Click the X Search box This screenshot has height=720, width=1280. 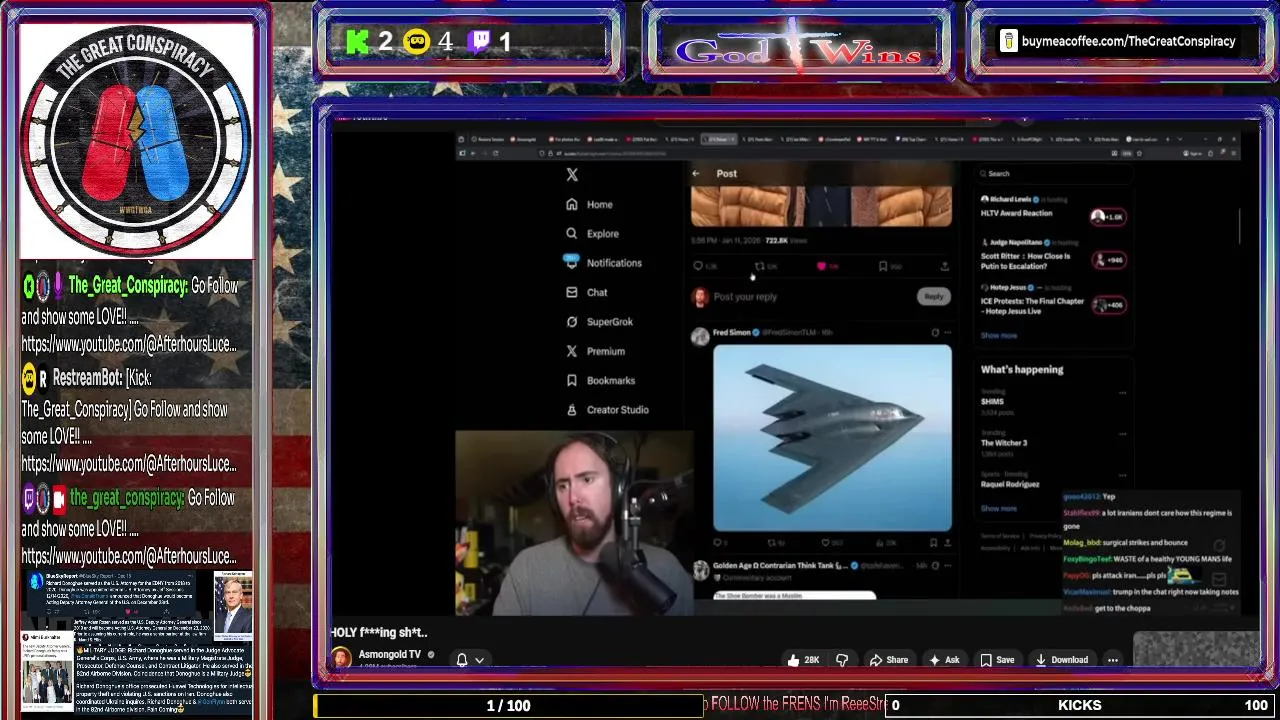click(x=1055, y=174)
